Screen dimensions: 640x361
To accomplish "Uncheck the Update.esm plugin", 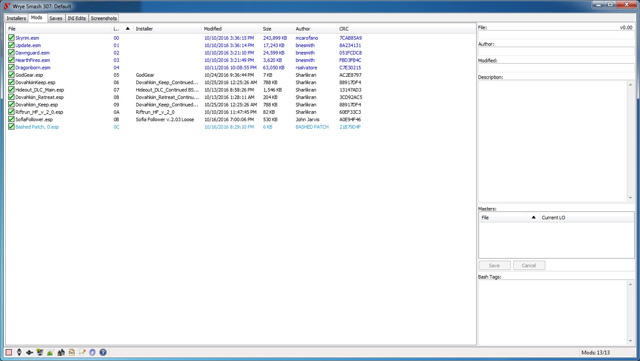I will coord(11,45).
